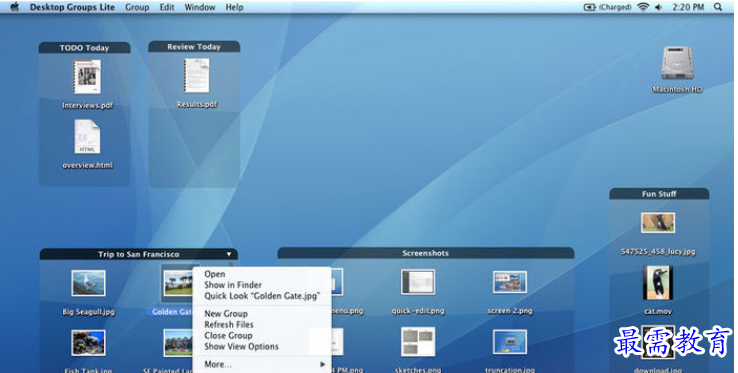This screenshot has height=373, width=738.
Task: Select New Group in the context menu
Action: [263, 314]
